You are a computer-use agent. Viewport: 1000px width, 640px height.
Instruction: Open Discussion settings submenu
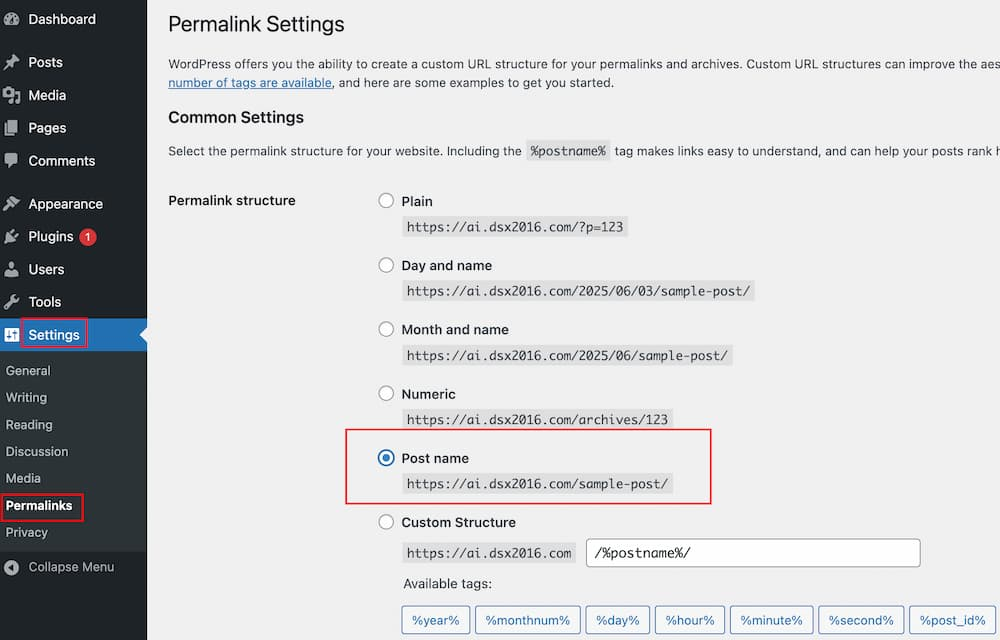point(37,451)
